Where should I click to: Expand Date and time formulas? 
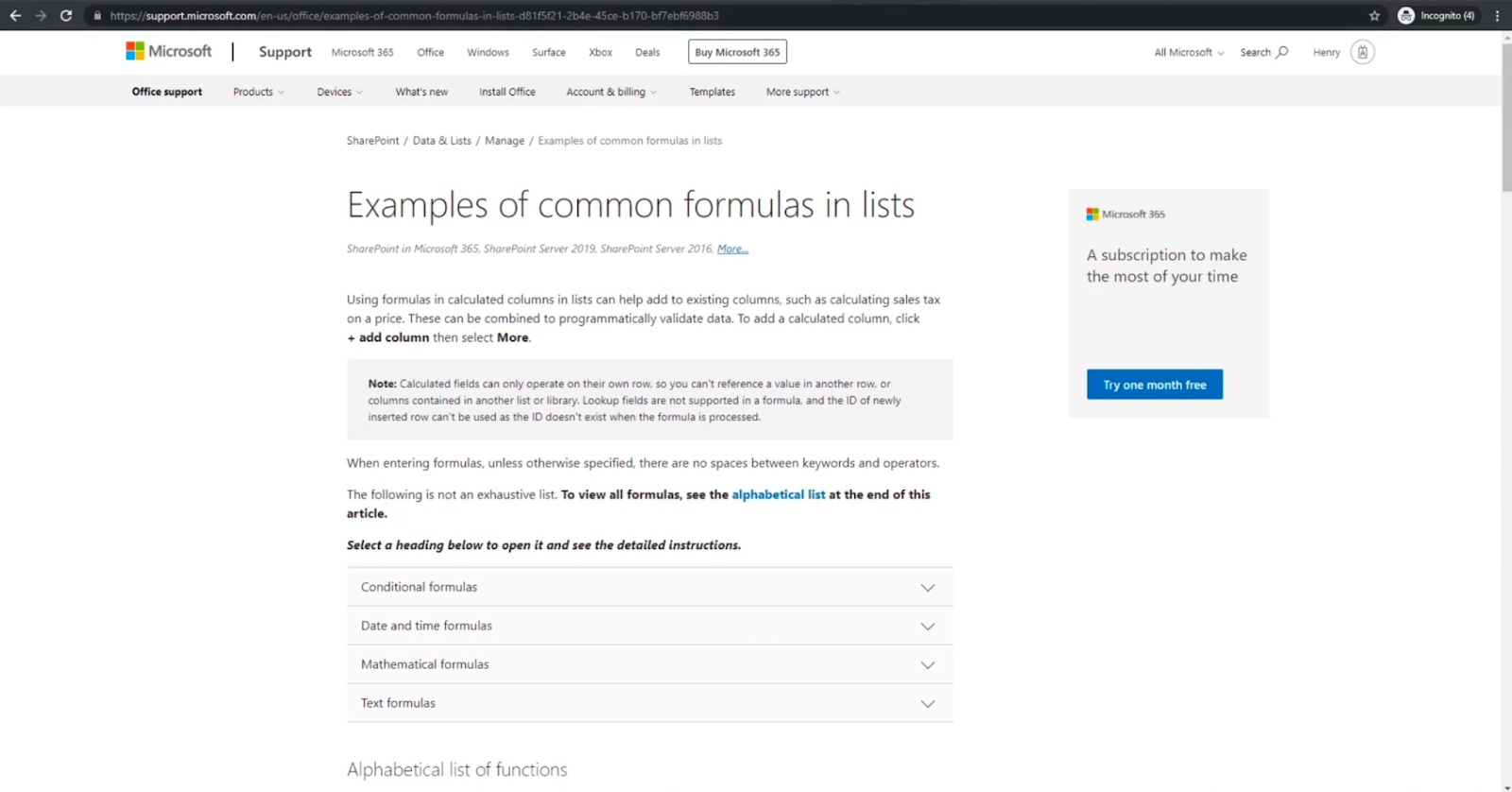click(650, 626)
